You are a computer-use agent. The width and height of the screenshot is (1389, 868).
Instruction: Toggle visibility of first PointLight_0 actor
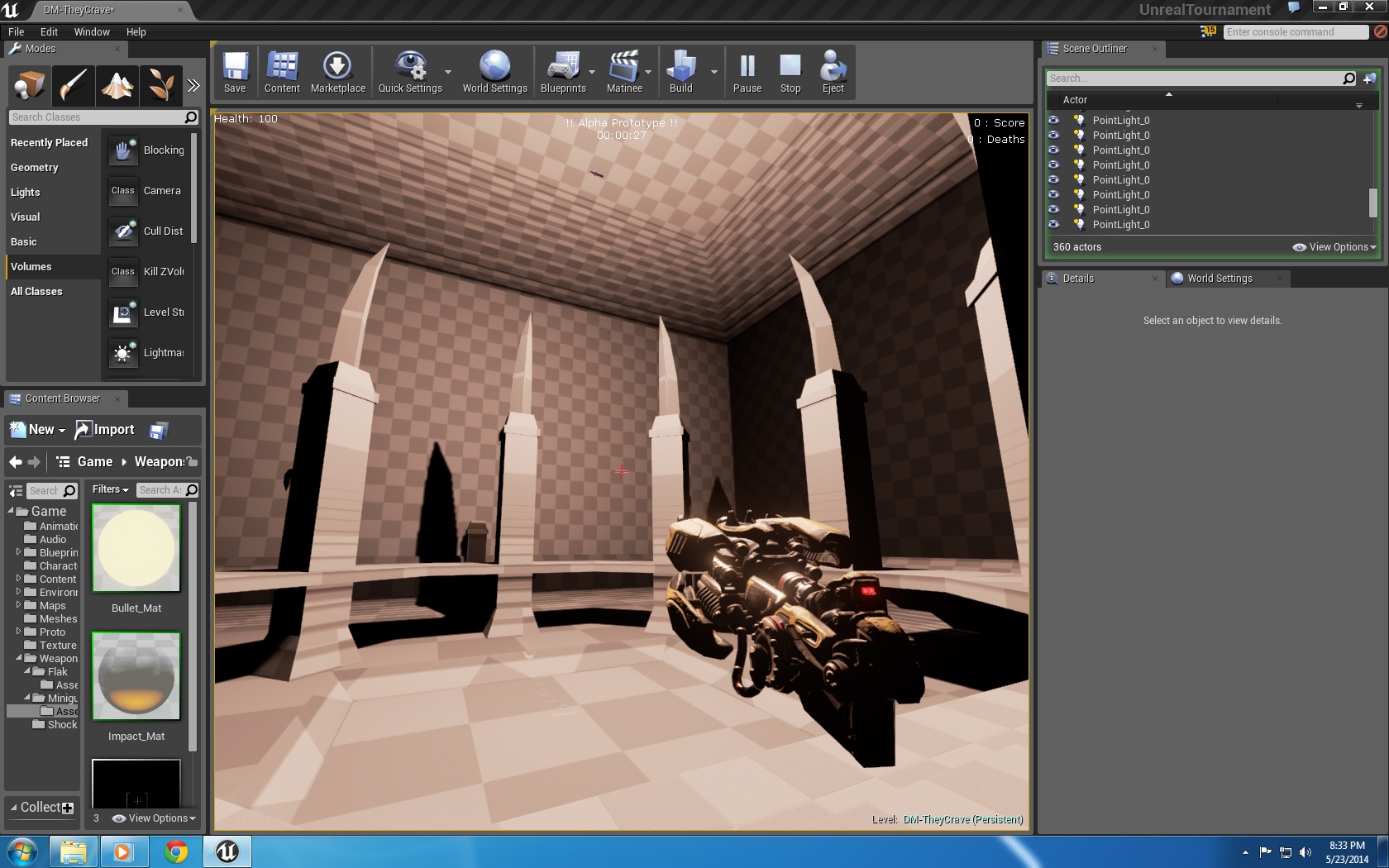(1053, 121)
